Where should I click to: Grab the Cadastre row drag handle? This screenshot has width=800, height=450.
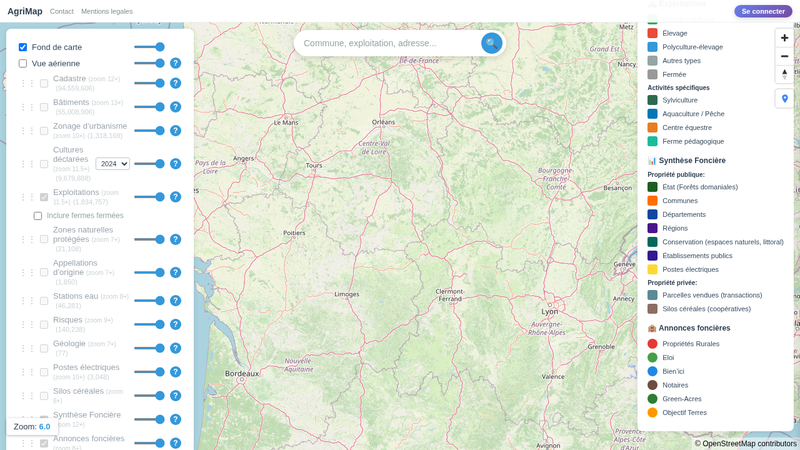[x=27, y=83]
